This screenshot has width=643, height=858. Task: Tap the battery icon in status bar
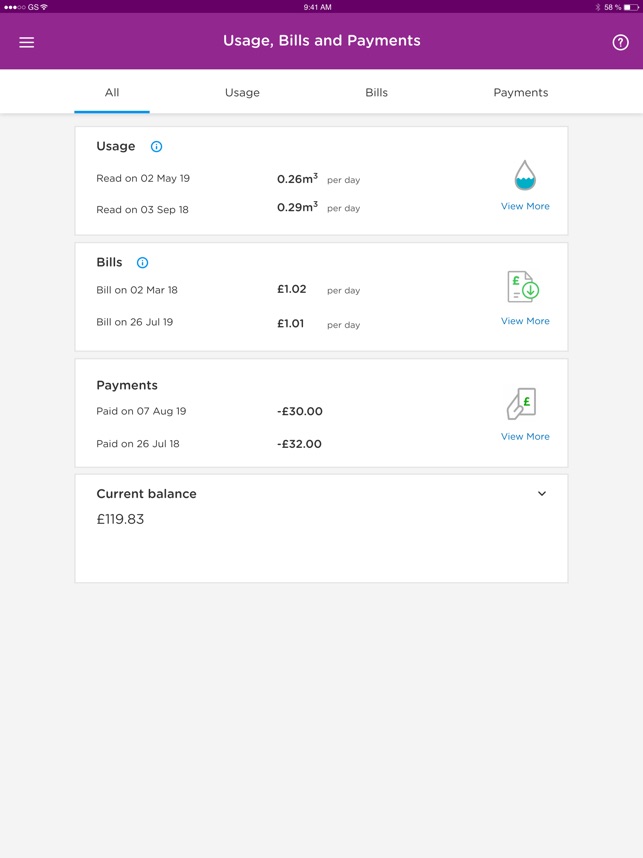point(630,7)
